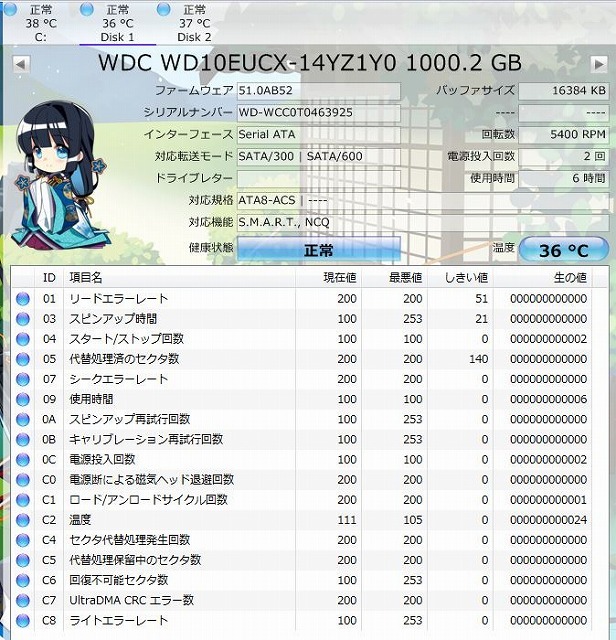This screenshot has height=640, width=616.
Task: Click status orb for ID C2 row
Action: pyautogui.click(x=23, y=520)
